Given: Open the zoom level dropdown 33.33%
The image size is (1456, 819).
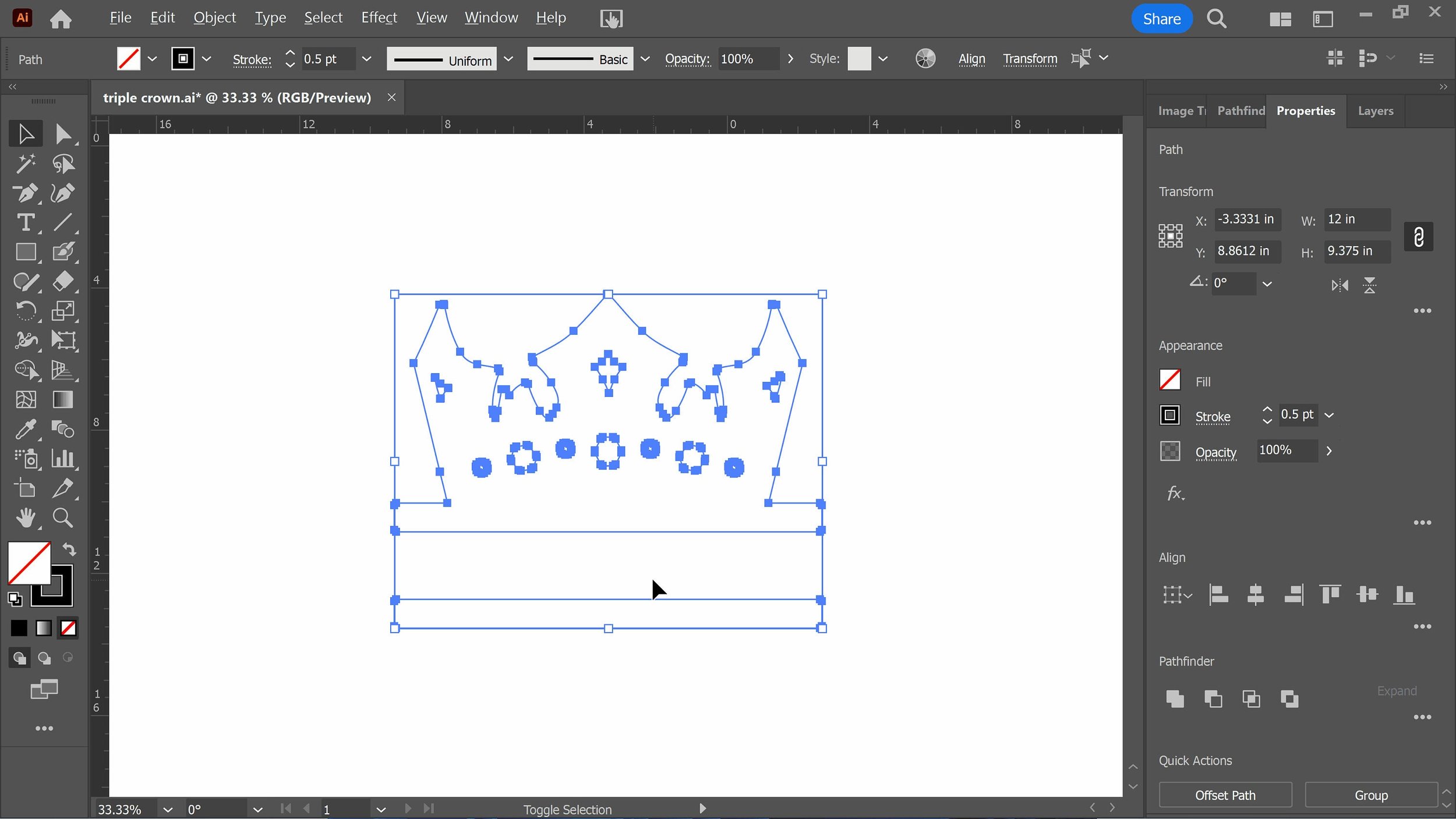Looking at the screenshot, I should pos(168,809).
